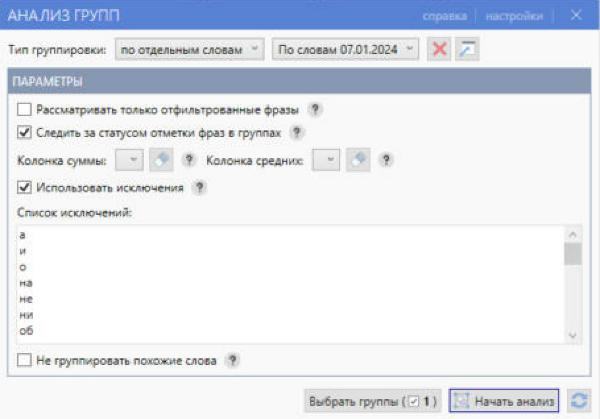Click the Начать анализ button
Viewport: 600px width, 419px height.
tap(504, 401)
